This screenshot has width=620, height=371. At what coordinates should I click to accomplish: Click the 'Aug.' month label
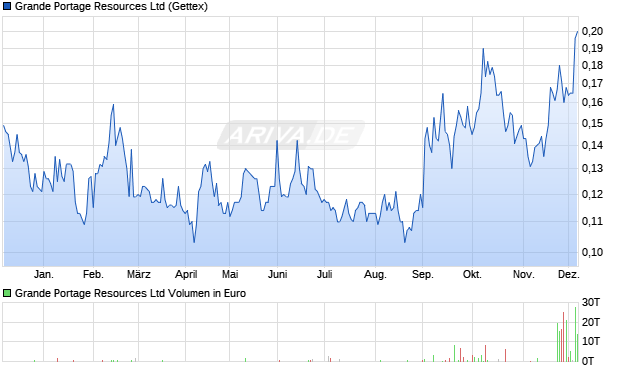(x=375, y=274)
